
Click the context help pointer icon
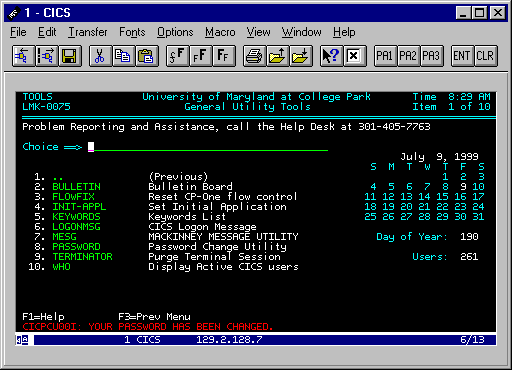click(331, 56)
